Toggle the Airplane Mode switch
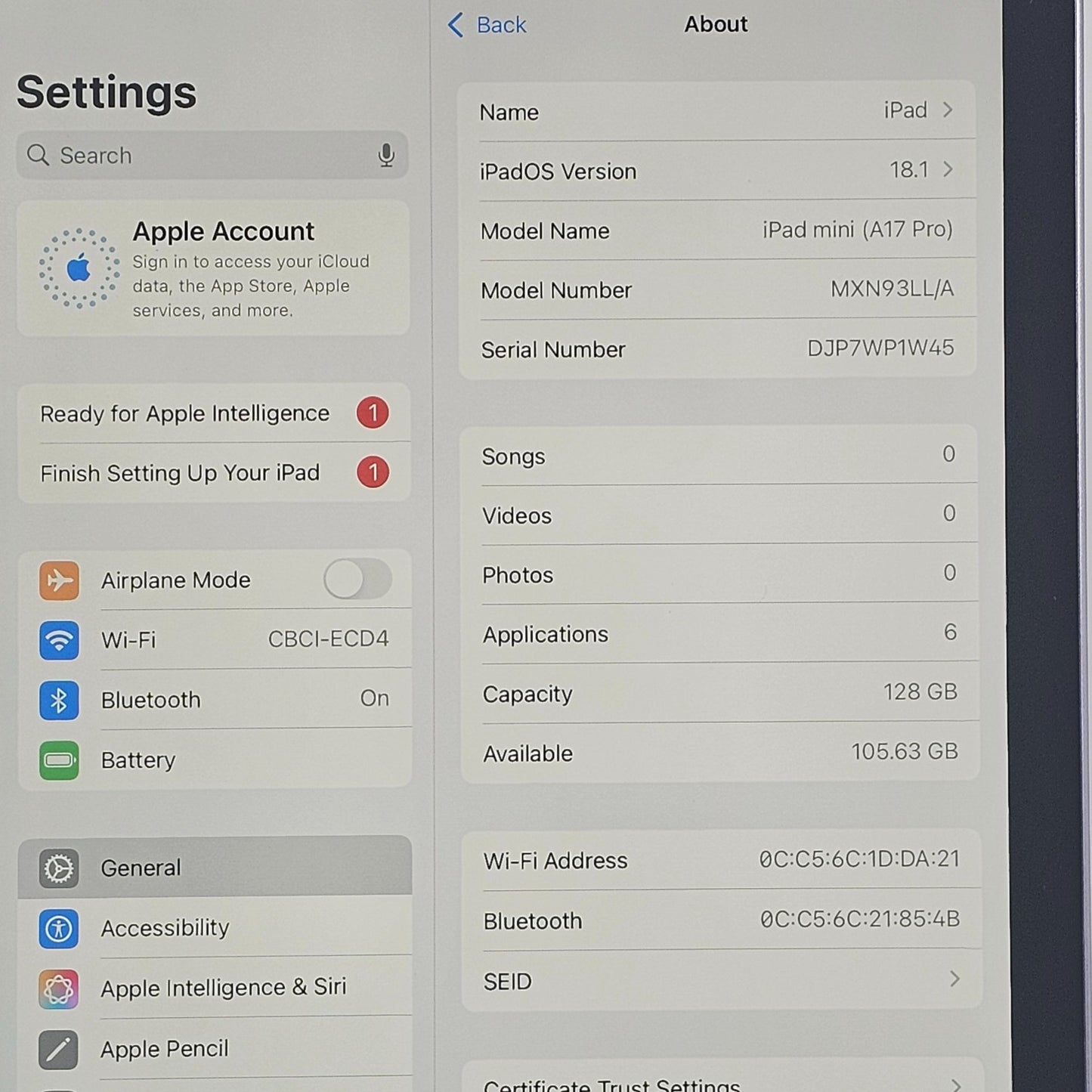The image size is (1092, 1092). point(357,580)
